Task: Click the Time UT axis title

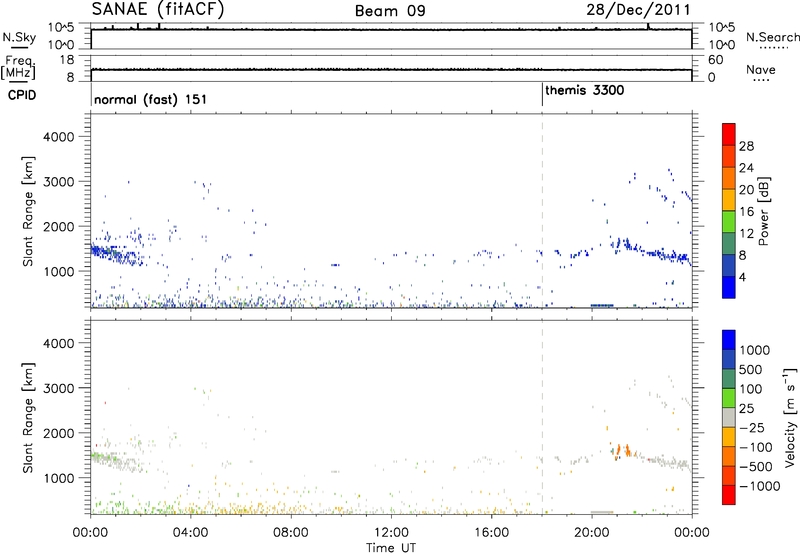Action: (x=391, y=548)
